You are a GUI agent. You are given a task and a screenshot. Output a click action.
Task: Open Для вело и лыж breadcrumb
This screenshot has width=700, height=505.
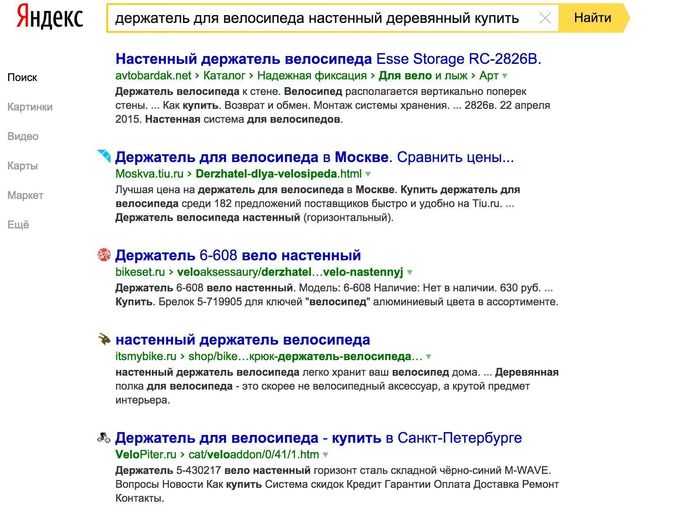click(423, 76)
